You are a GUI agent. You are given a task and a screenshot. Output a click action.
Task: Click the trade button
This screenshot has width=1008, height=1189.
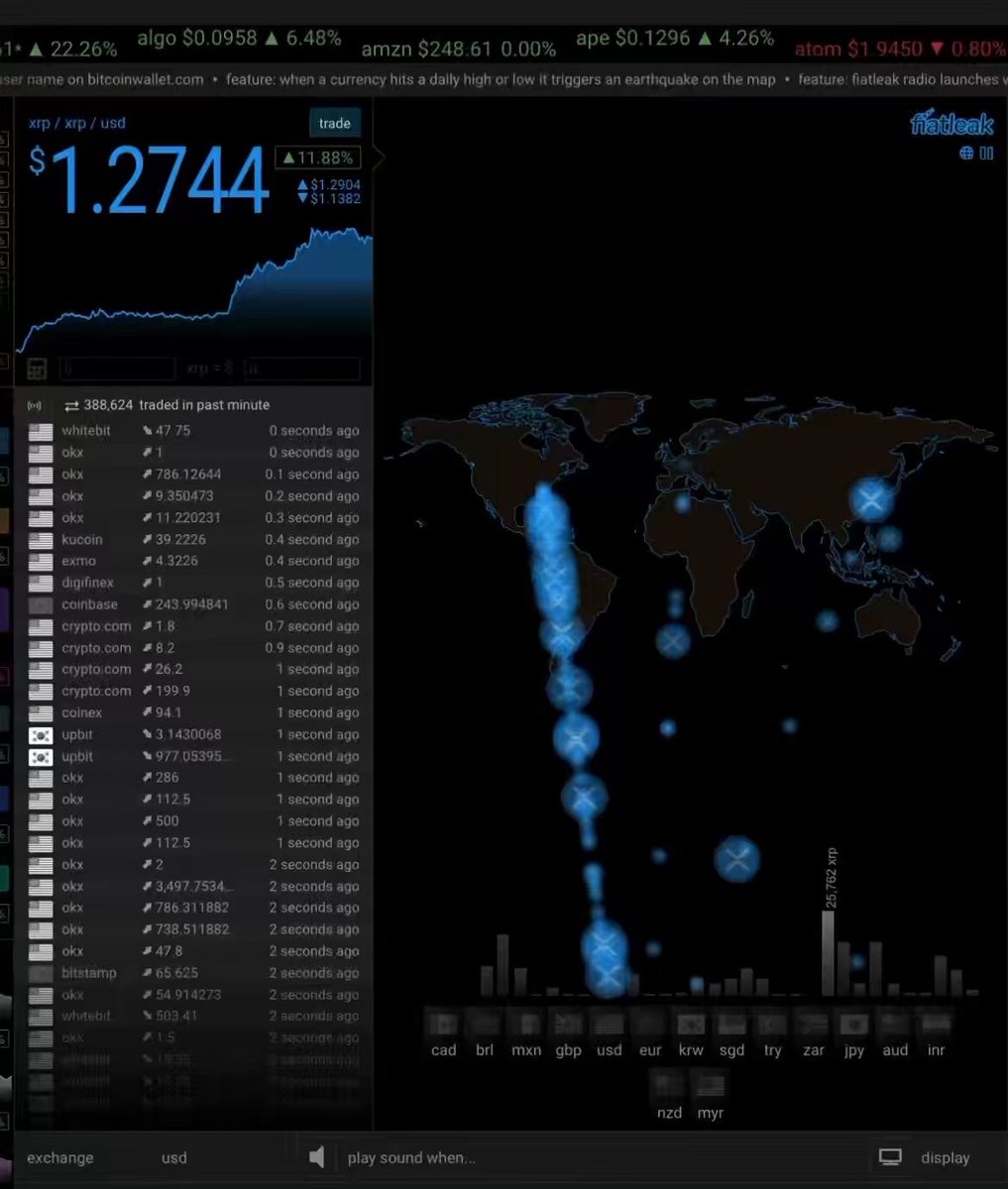pos(335,124)
